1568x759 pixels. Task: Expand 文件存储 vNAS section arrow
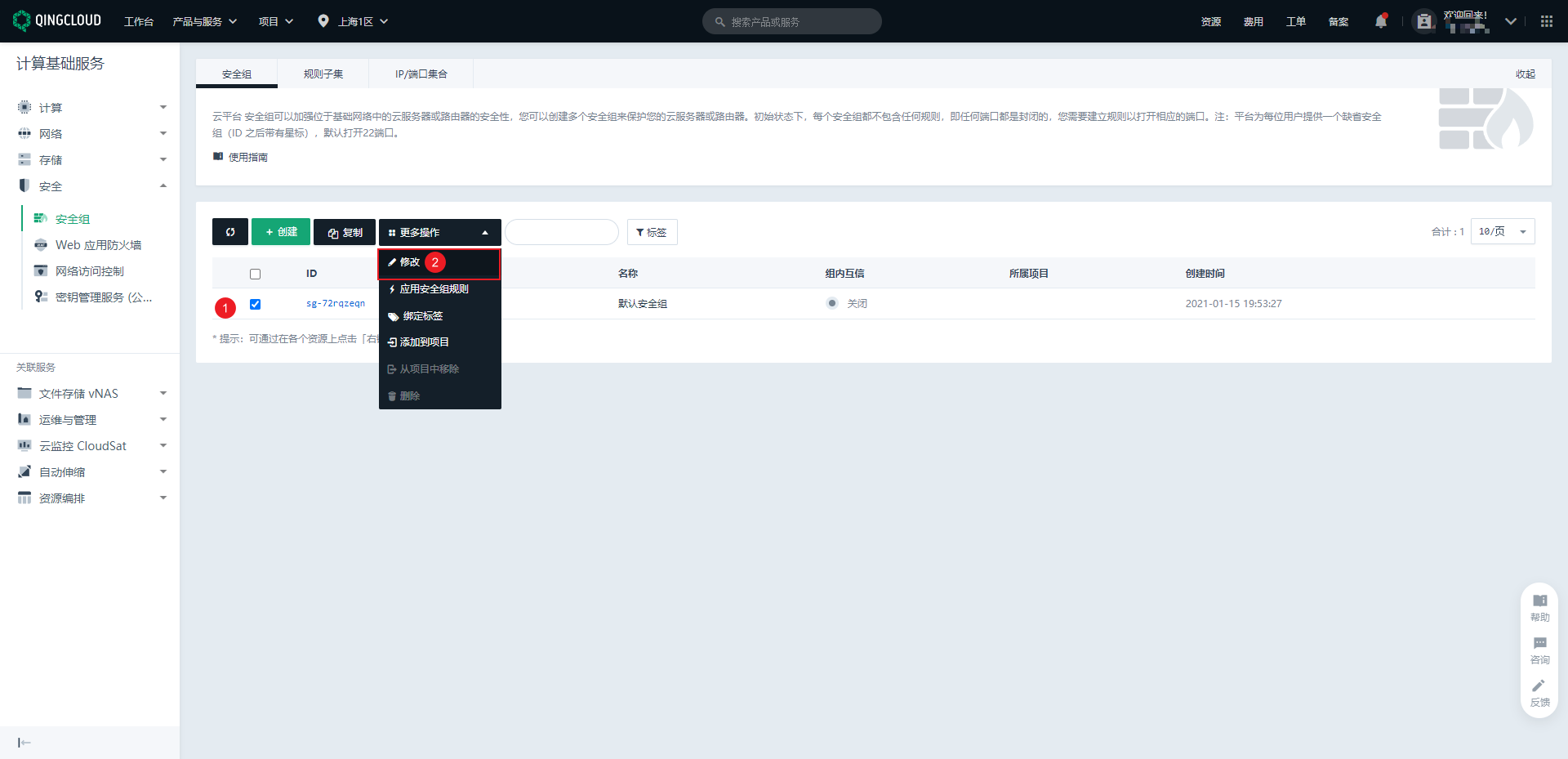point(163,393)
